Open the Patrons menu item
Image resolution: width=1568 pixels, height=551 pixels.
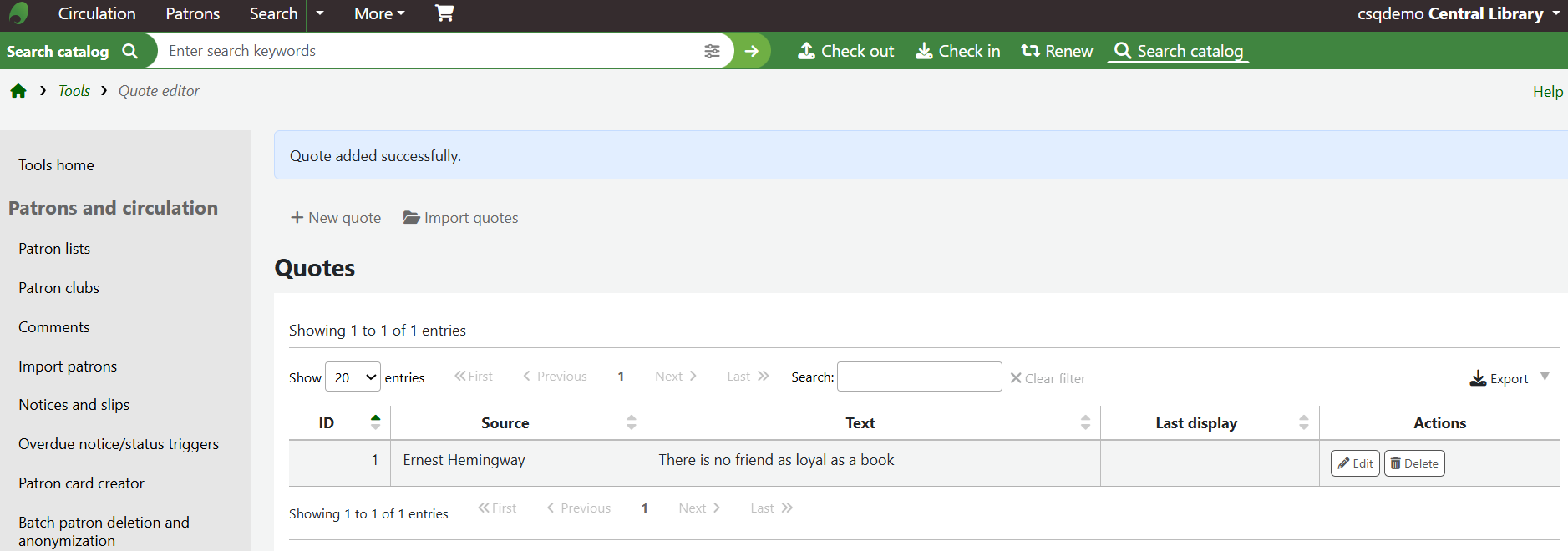click(192, 13)
